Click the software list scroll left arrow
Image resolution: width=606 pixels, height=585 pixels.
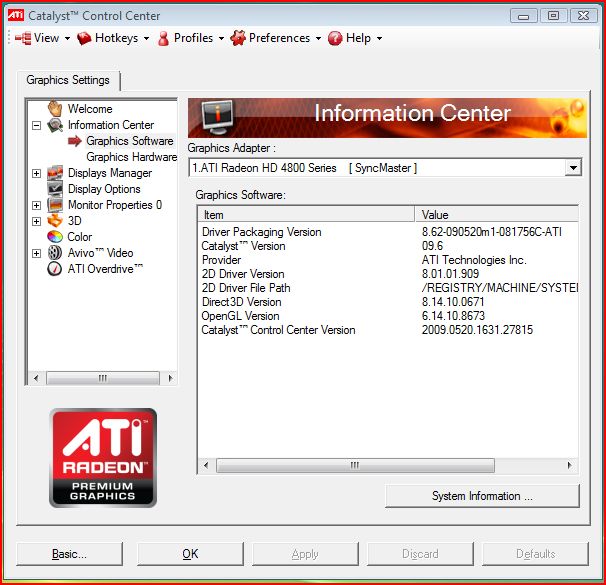pos(206,465)
